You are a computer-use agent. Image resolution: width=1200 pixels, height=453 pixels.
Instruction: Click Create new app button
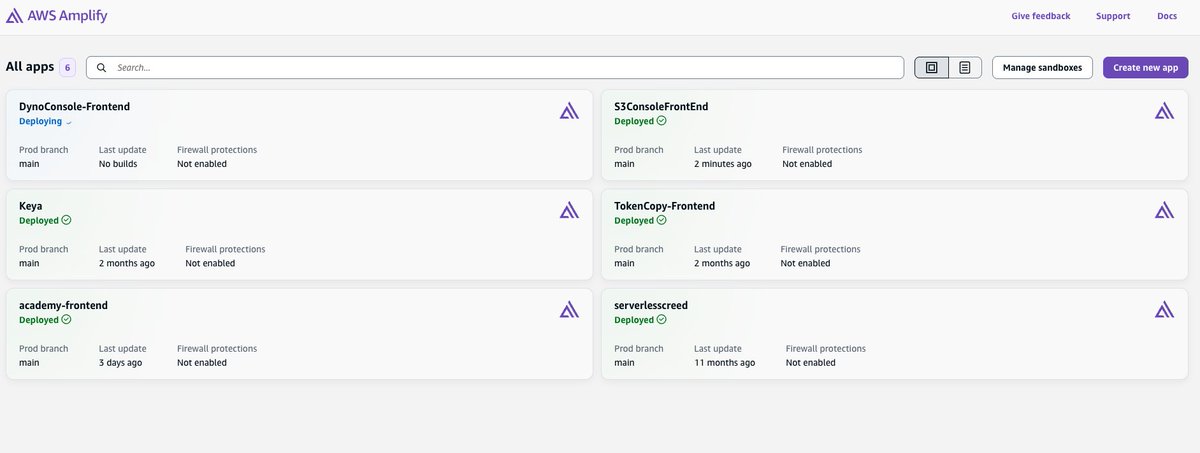pos(1146,68)
